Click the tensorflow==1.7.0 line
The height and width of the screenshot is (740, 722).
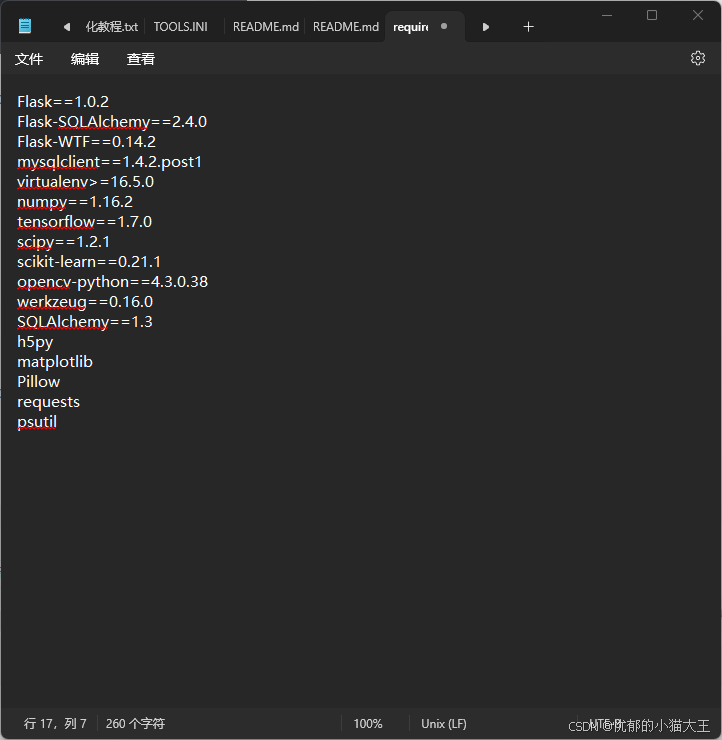(x=84, y=222)
